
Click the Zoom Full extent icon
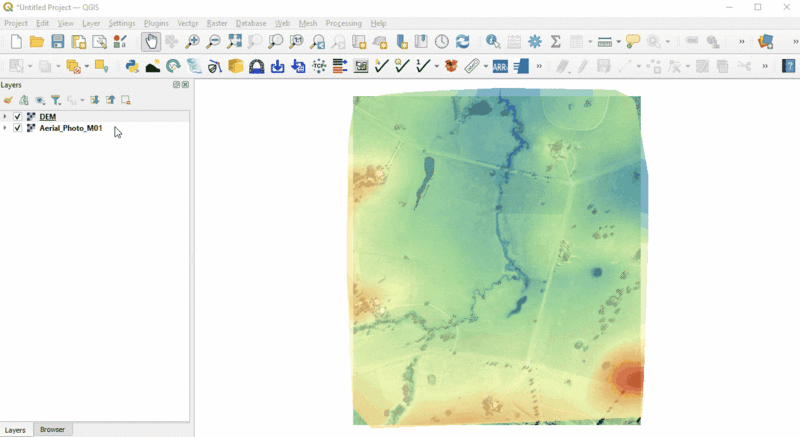(x=234, y=42)
